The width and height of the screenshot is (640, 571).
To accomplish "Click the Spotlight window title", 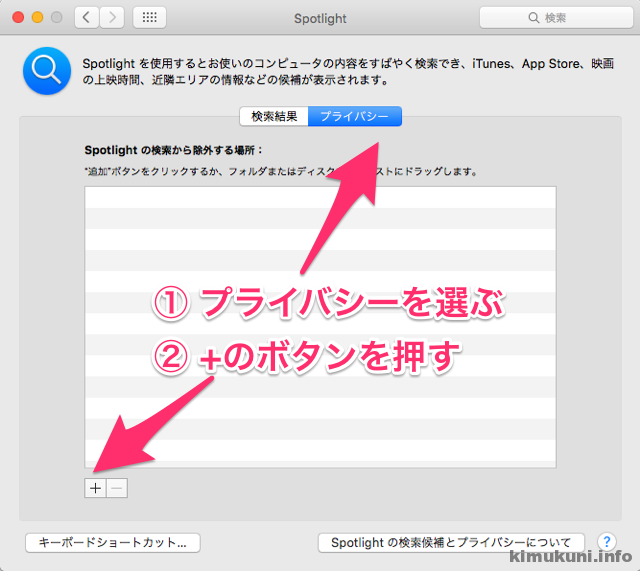I will 320,18.
